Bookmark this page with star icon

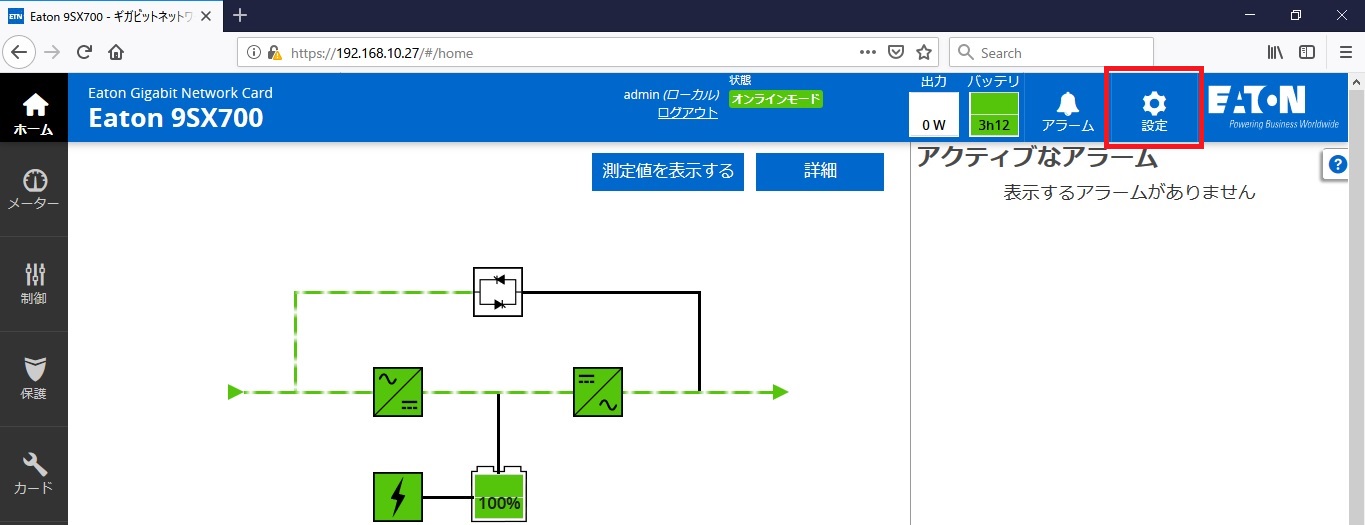pos(924,52)
